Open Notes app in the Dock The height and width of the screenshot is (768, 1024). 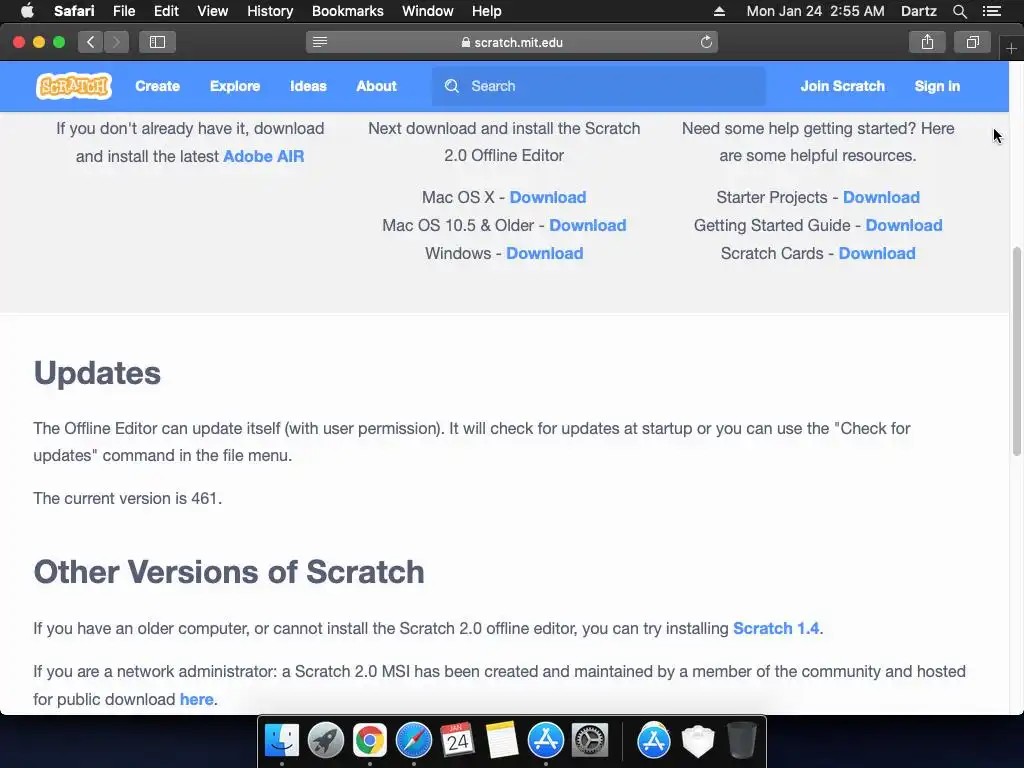(502, 741)
